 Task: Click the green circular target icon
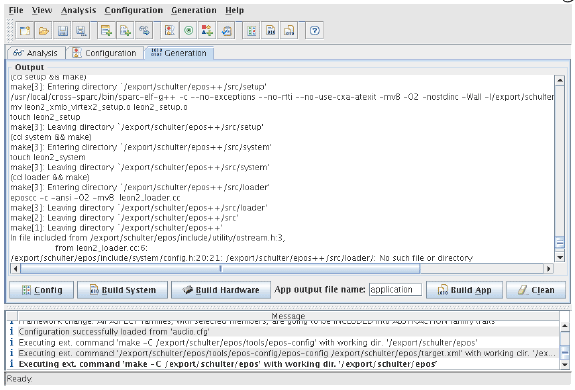click(188, 31)
